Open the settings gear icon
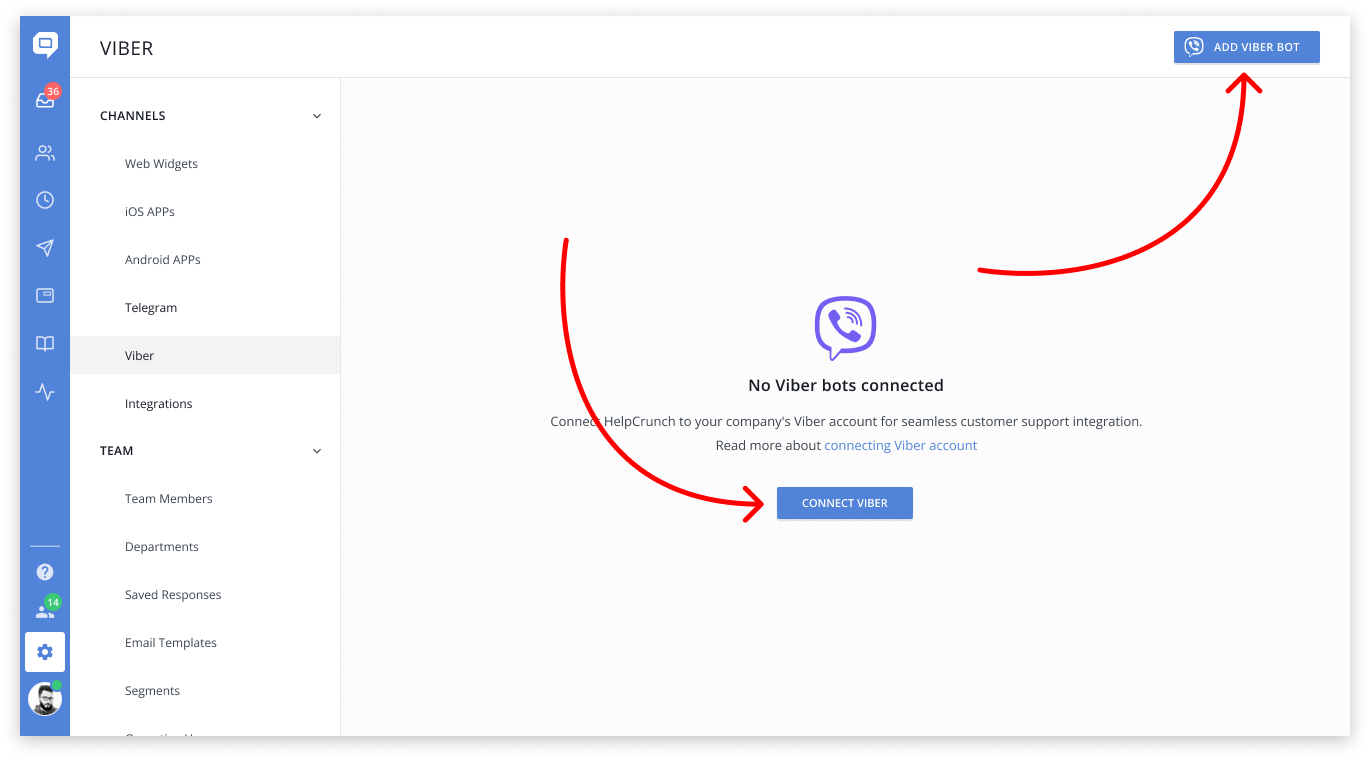1370x760 pixels. [45, 652]
